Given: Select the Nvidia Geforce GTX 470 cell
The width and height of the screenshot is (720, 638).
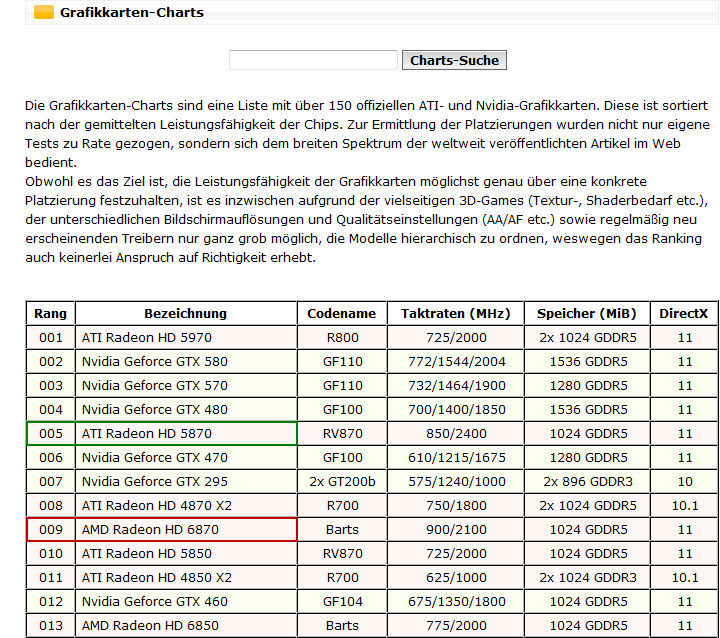Looking at the screenshot, I should coord(186,457).
